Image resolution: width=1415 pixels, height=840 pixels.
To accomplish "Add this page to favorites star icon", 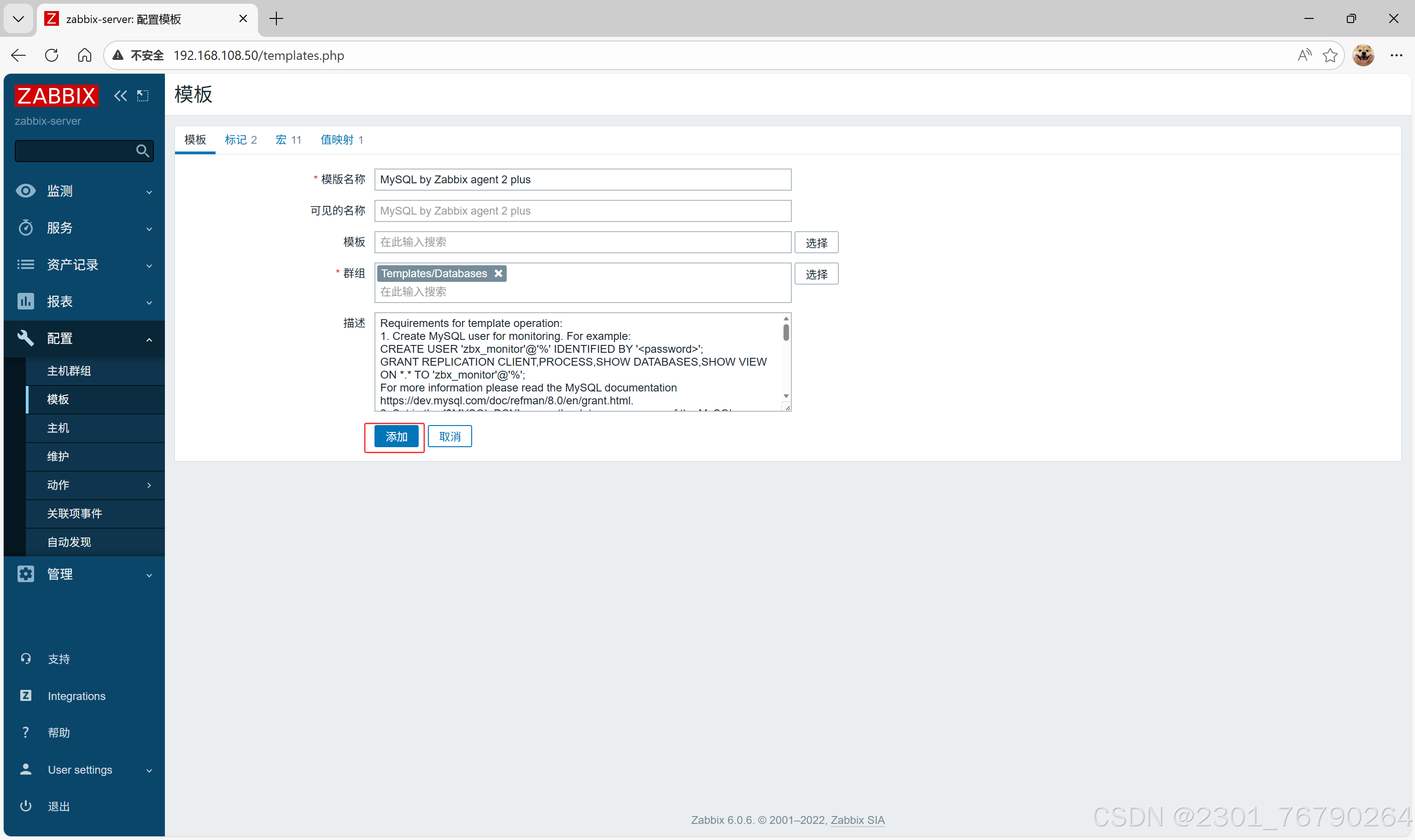I will (1329, 55).
